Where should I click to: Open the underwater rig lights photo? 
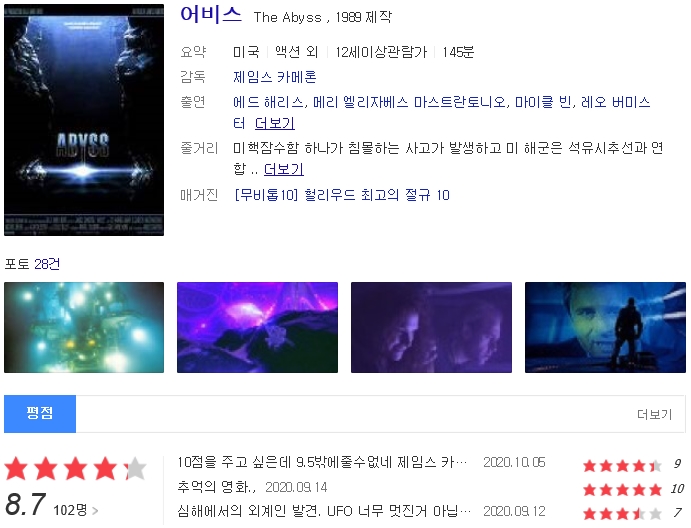[84, 327]
